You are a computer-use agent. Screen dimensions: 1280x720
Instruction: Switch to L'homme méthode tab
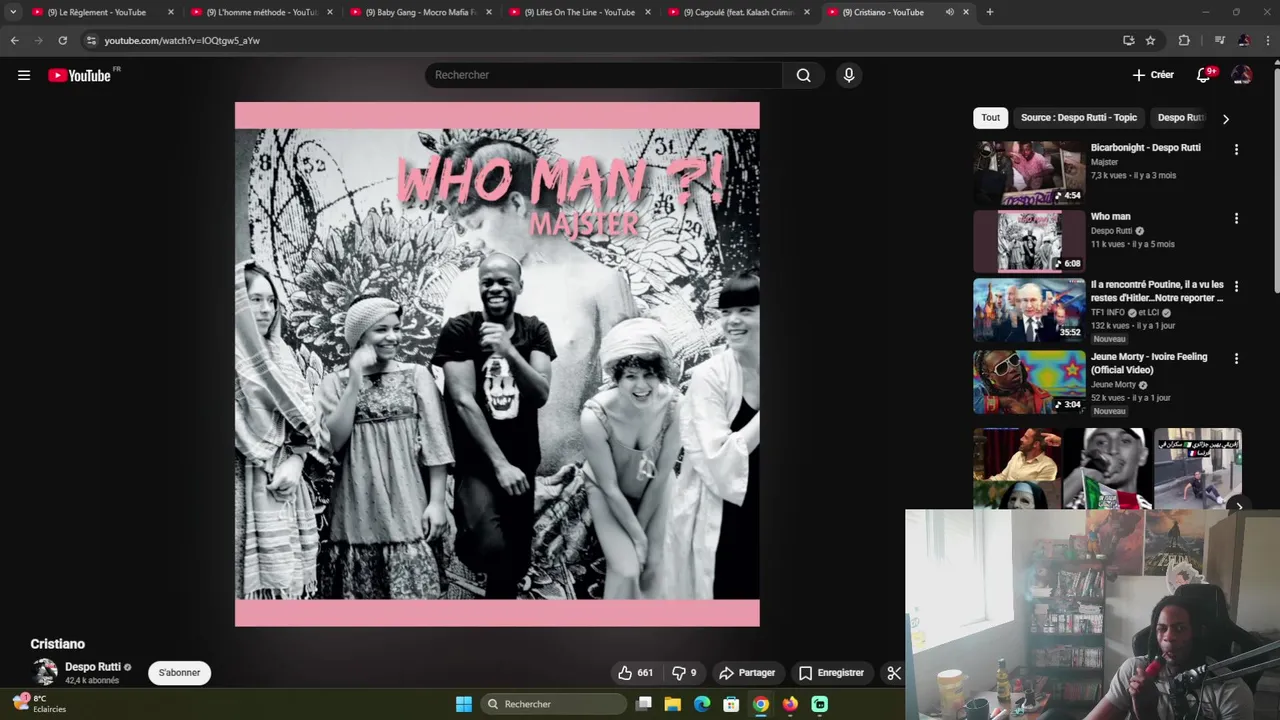pos(260,12)
